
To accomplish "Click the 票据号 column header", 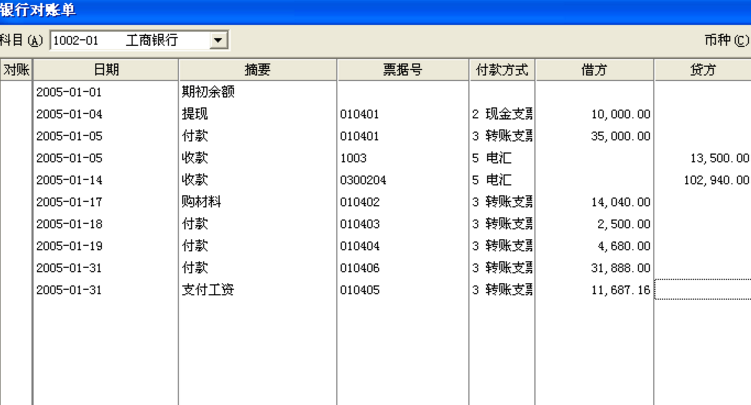I will tap(403, 70).
